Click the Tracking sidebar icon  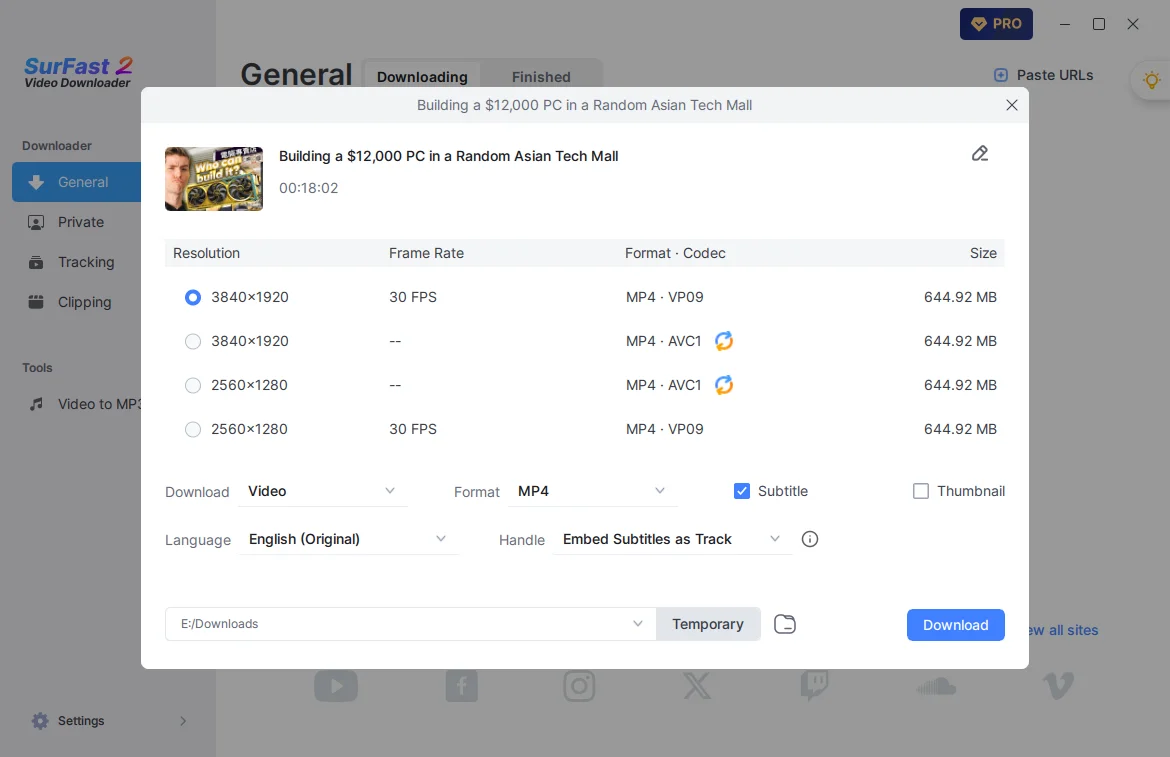pos(36,262)
